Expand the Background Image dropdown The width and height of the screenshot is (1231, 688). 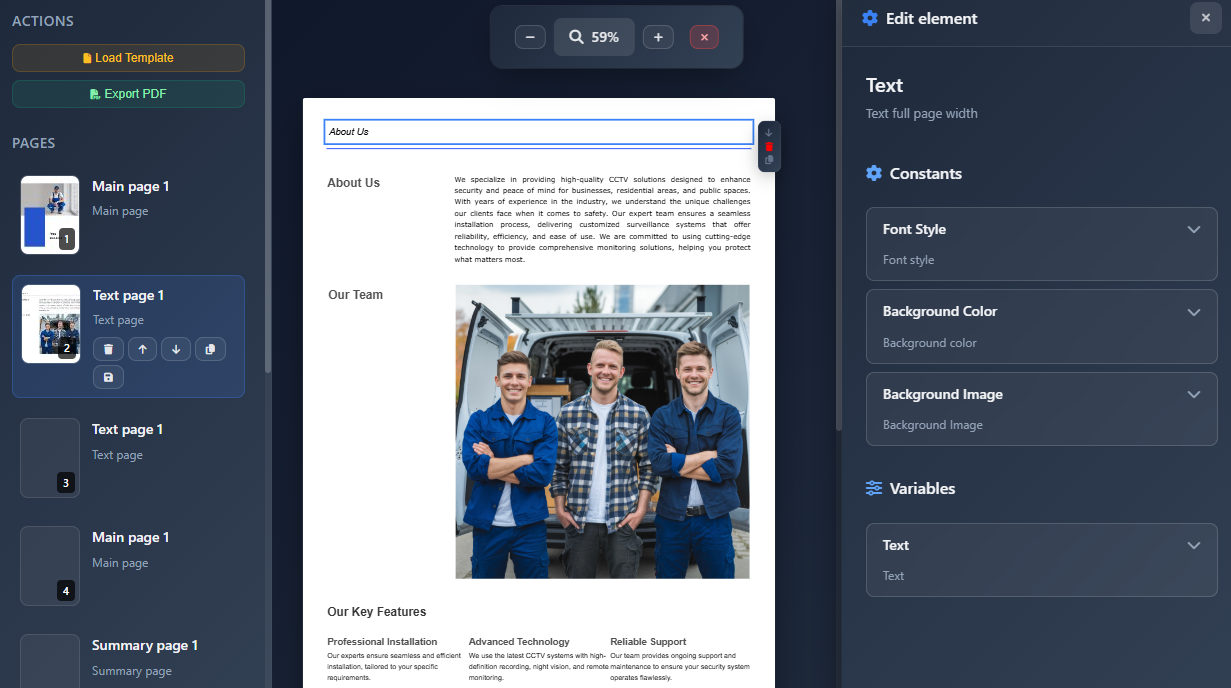click(x=1193, y=394)
